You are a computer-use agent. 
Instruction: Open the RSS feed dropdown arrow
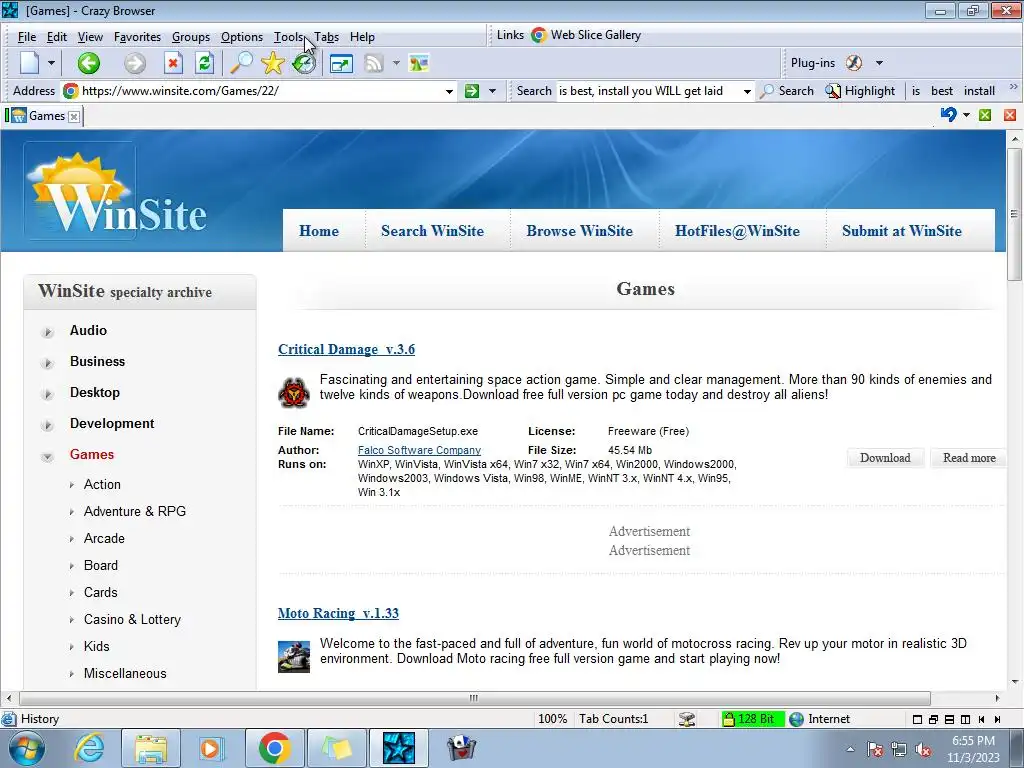pyautogui.click(x=396, y=63)
